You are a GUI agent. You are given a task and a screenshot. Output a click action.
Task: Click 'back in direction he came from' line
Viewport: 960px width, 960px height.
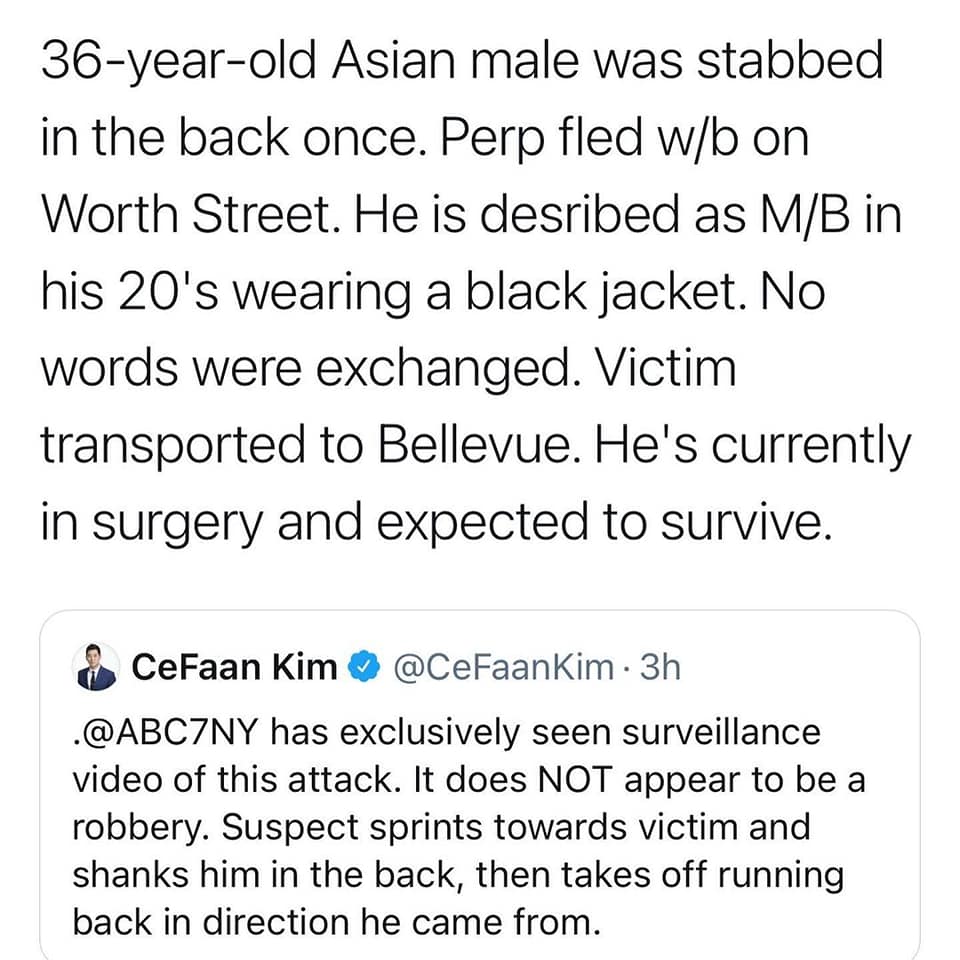(336, 922)
